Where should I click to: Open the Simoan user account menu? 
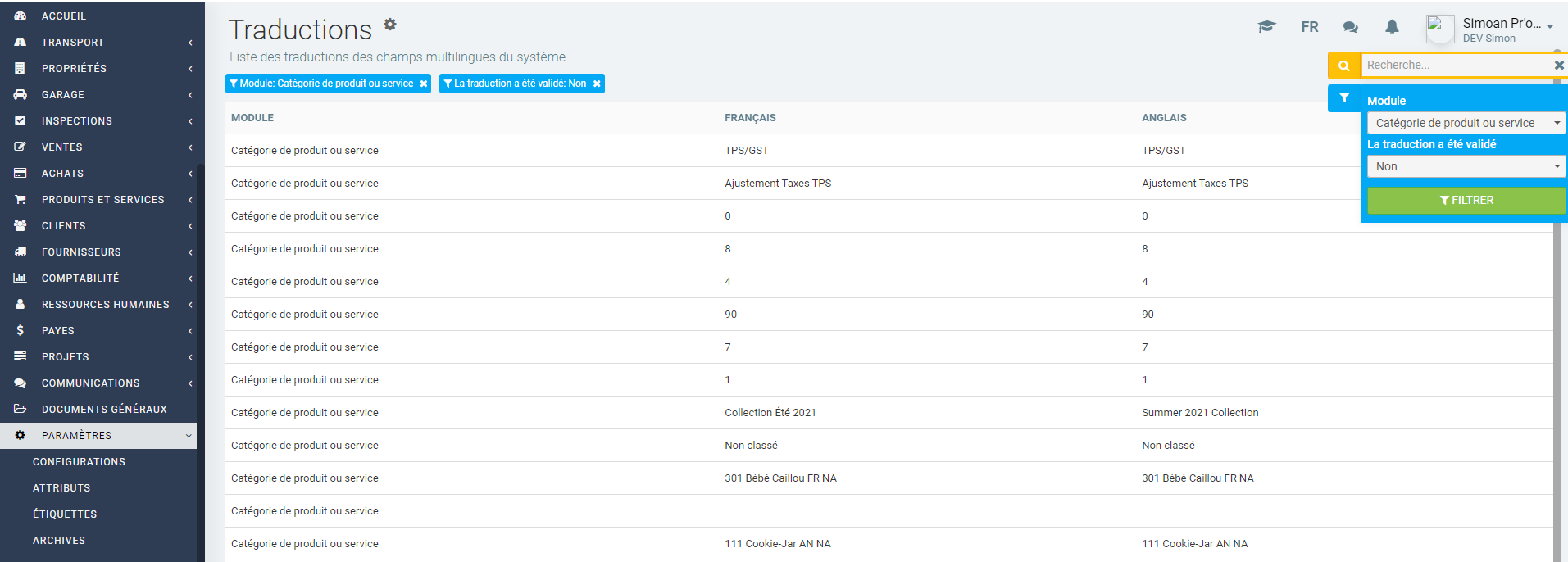[1507, 24]
